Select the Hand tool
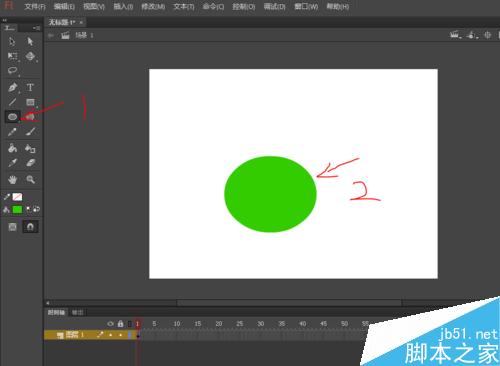This screenshot has height=366, width=500. click(x=12, y=180)
